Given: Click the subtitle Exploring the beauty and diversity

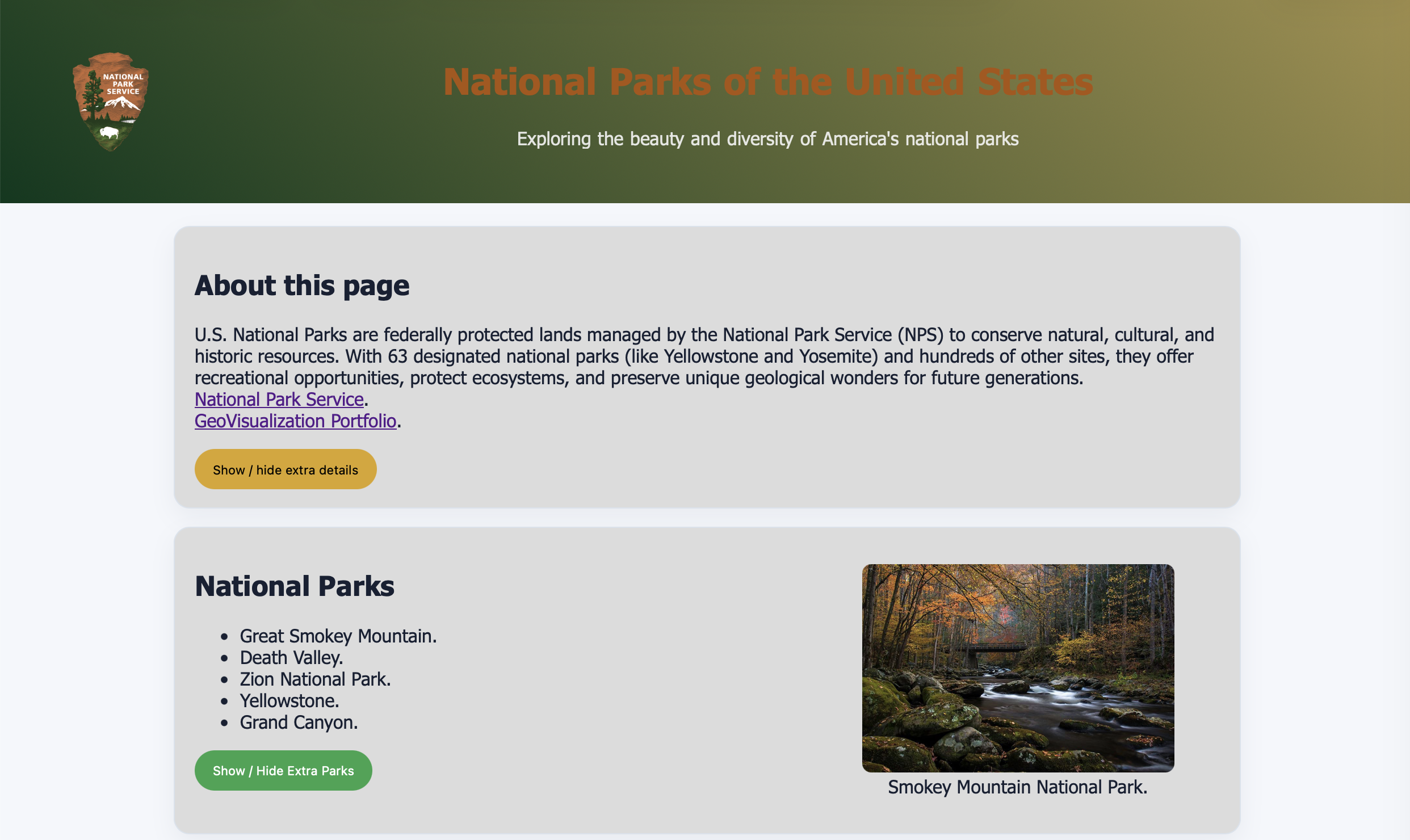Looking at the screenshot, I should (768, 139).
